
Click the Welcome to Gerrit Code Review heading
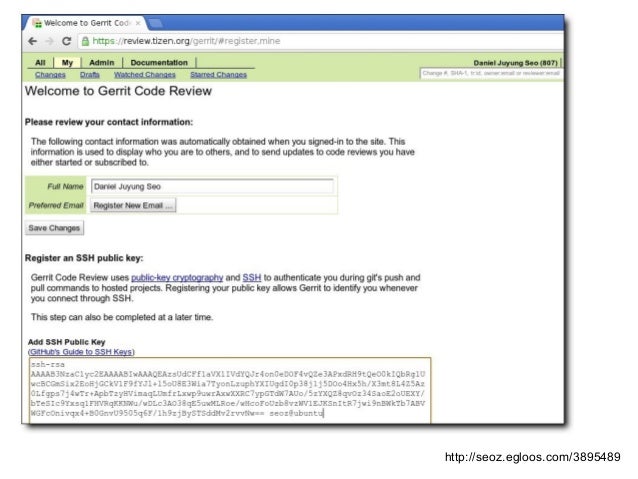[118, 91]
